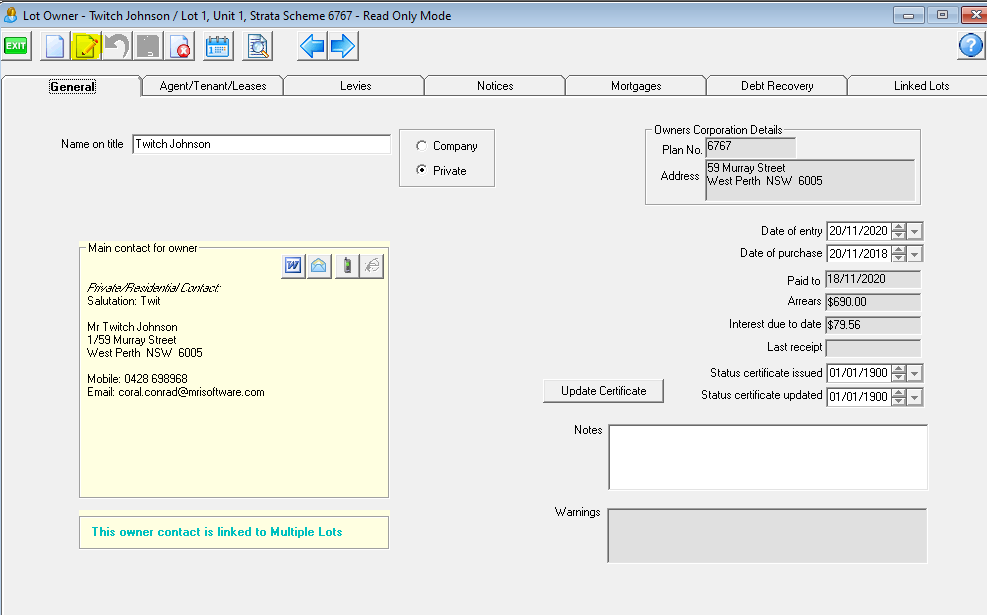Create a new record with blank page icon
The width and height of the screenshot is (987, 615).
[x=55, y=47]
